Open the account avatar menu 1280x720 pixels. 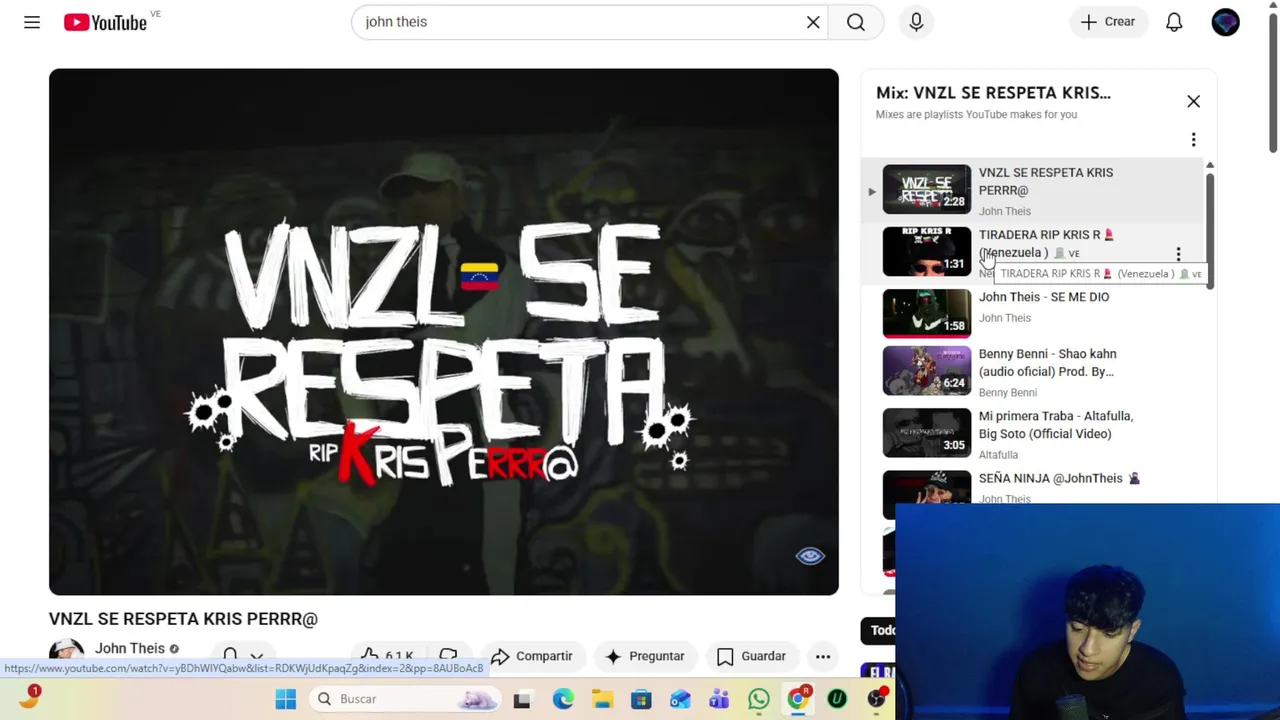(x=1225, y=22)
